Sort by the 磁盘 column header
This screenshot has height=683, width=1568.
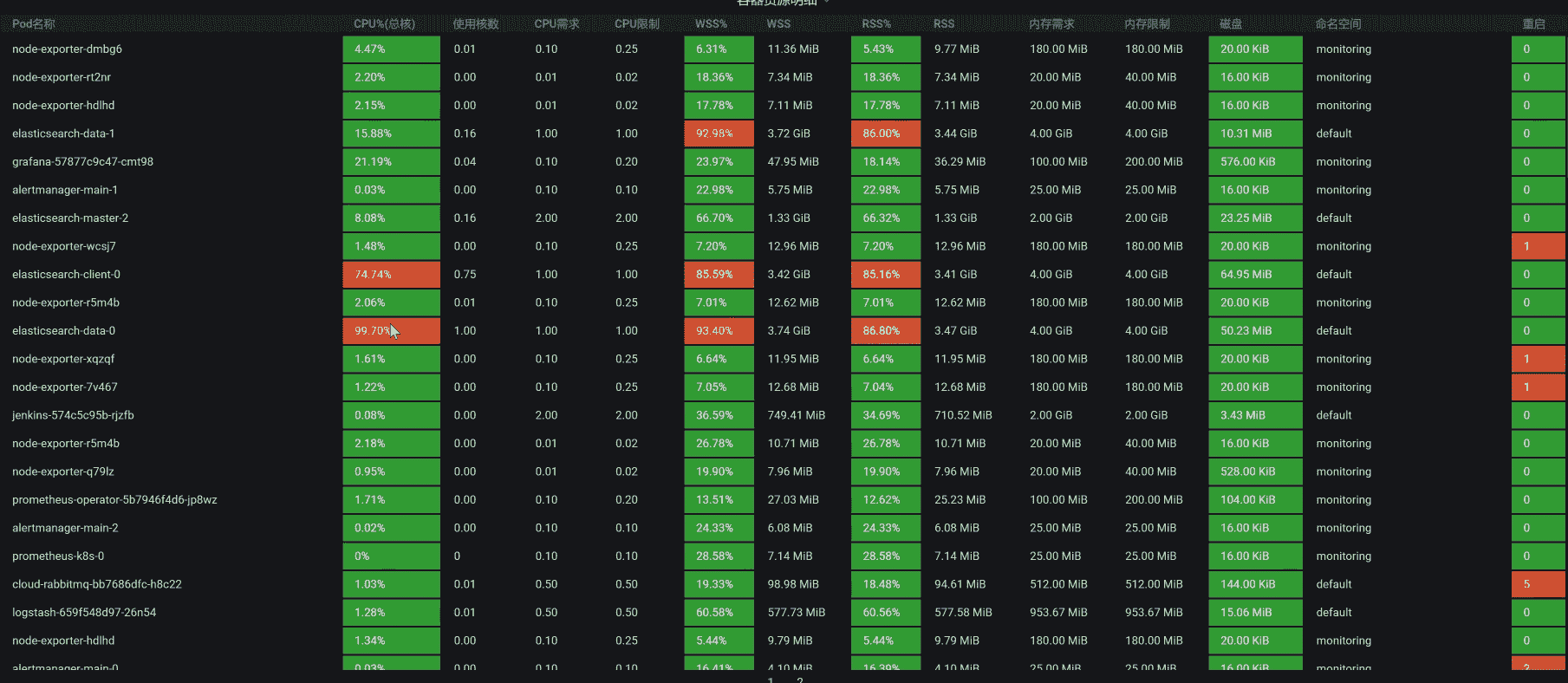[x=1231, y=24]
